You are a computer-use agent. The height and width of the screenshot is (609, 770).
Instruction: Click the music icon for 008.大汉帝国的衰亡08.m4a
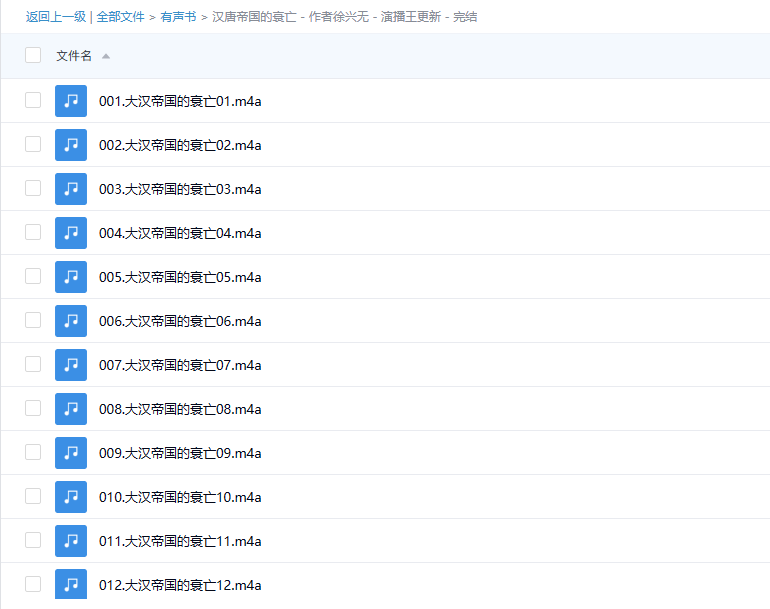coord(71,409)
